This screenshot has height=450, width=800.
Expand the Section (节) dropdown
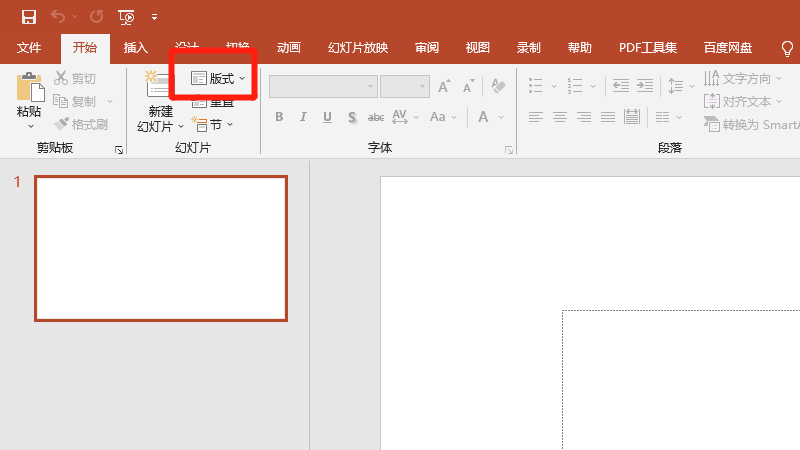tap(213, 125)
